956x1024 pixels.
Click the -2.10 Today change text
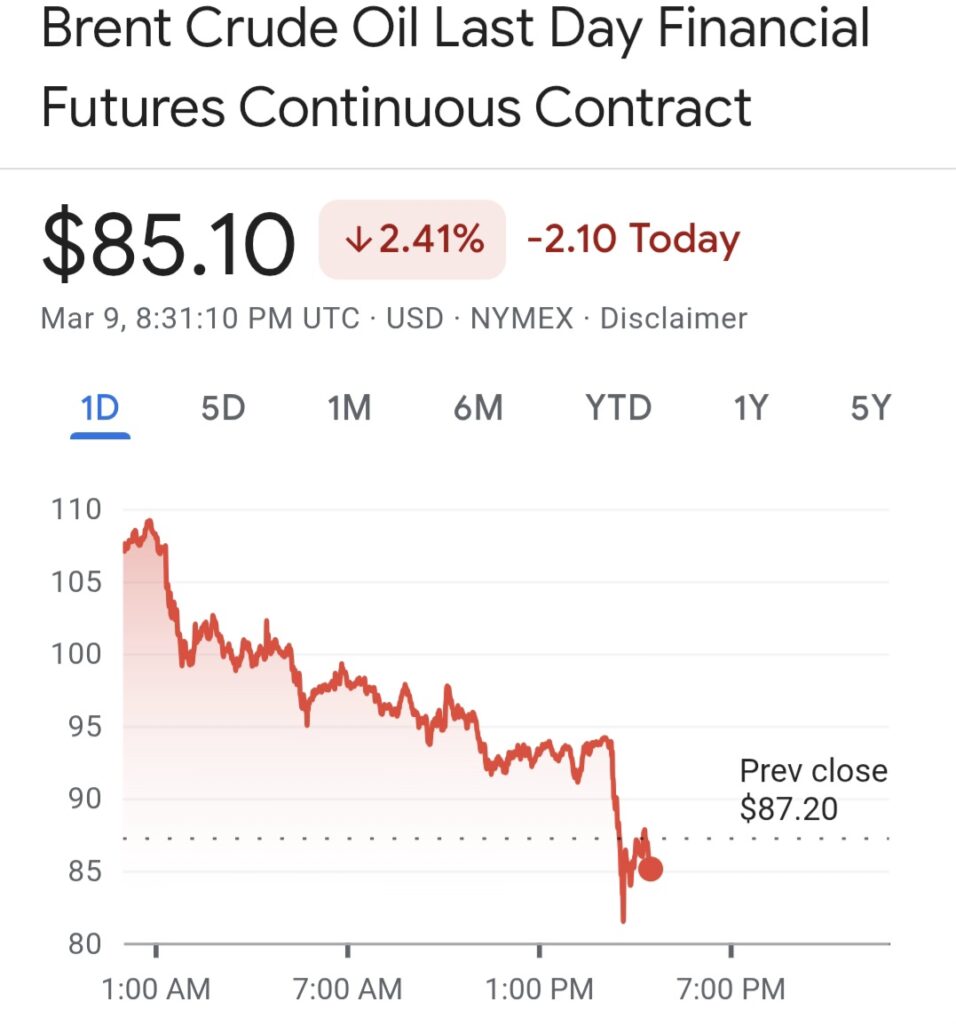click(632, 240)
